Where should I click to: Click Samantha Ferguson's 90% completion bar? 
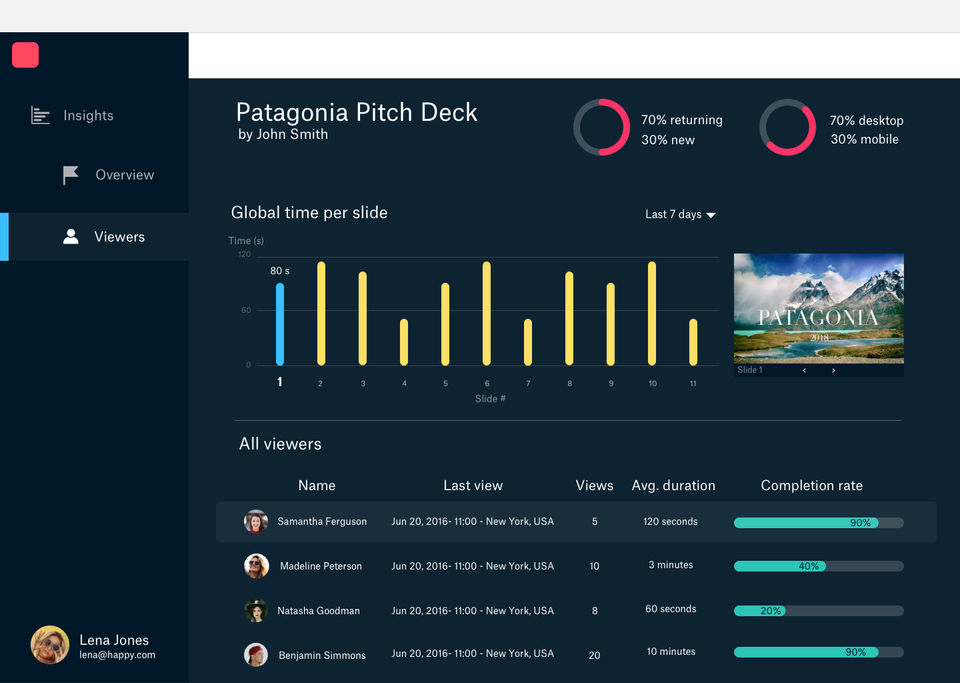coord(819,523)
